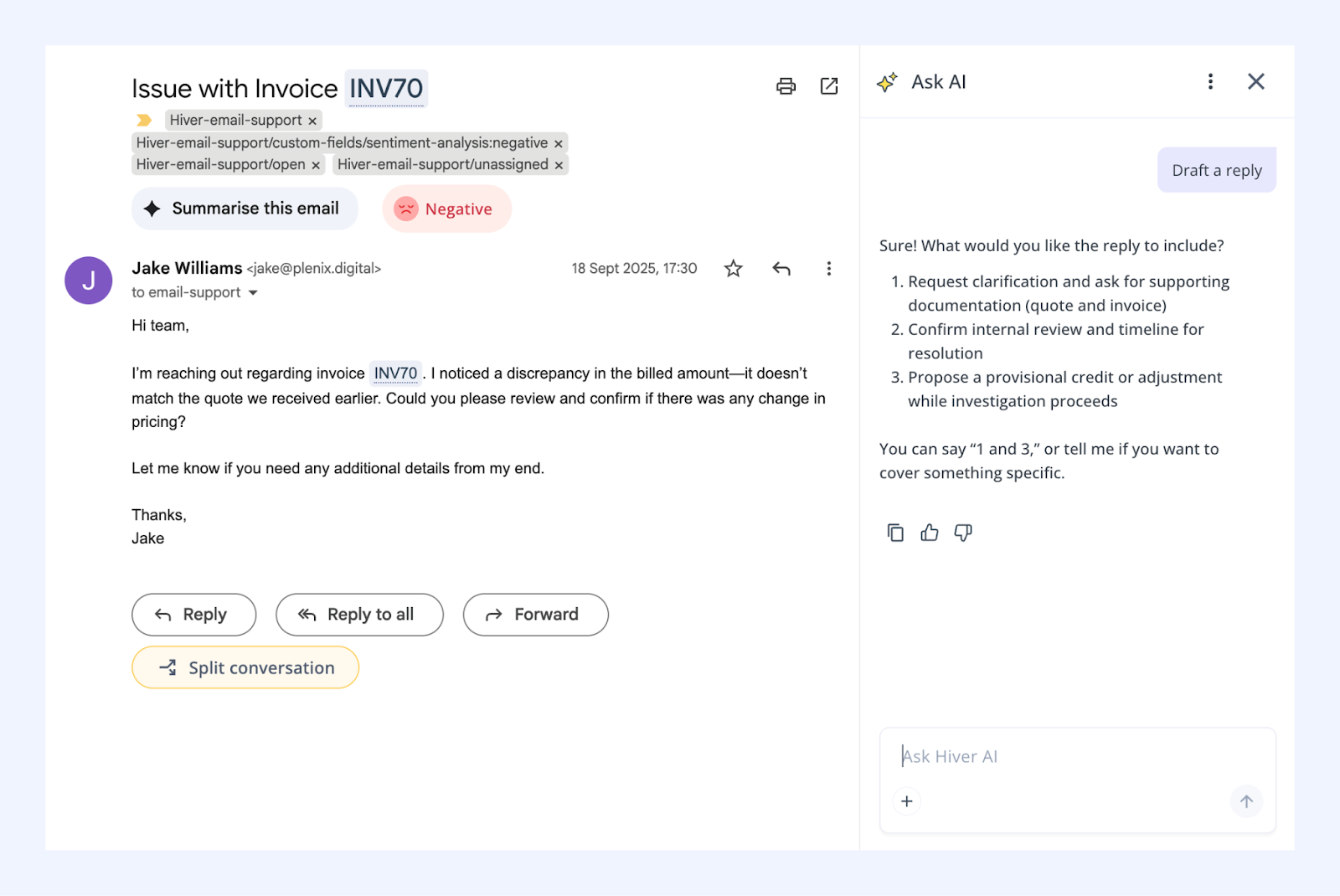The width and height of the screenshot is (1340, 896).
Task: Focus the Ask Hiver AI input field
Action: tap(1077, 756)
